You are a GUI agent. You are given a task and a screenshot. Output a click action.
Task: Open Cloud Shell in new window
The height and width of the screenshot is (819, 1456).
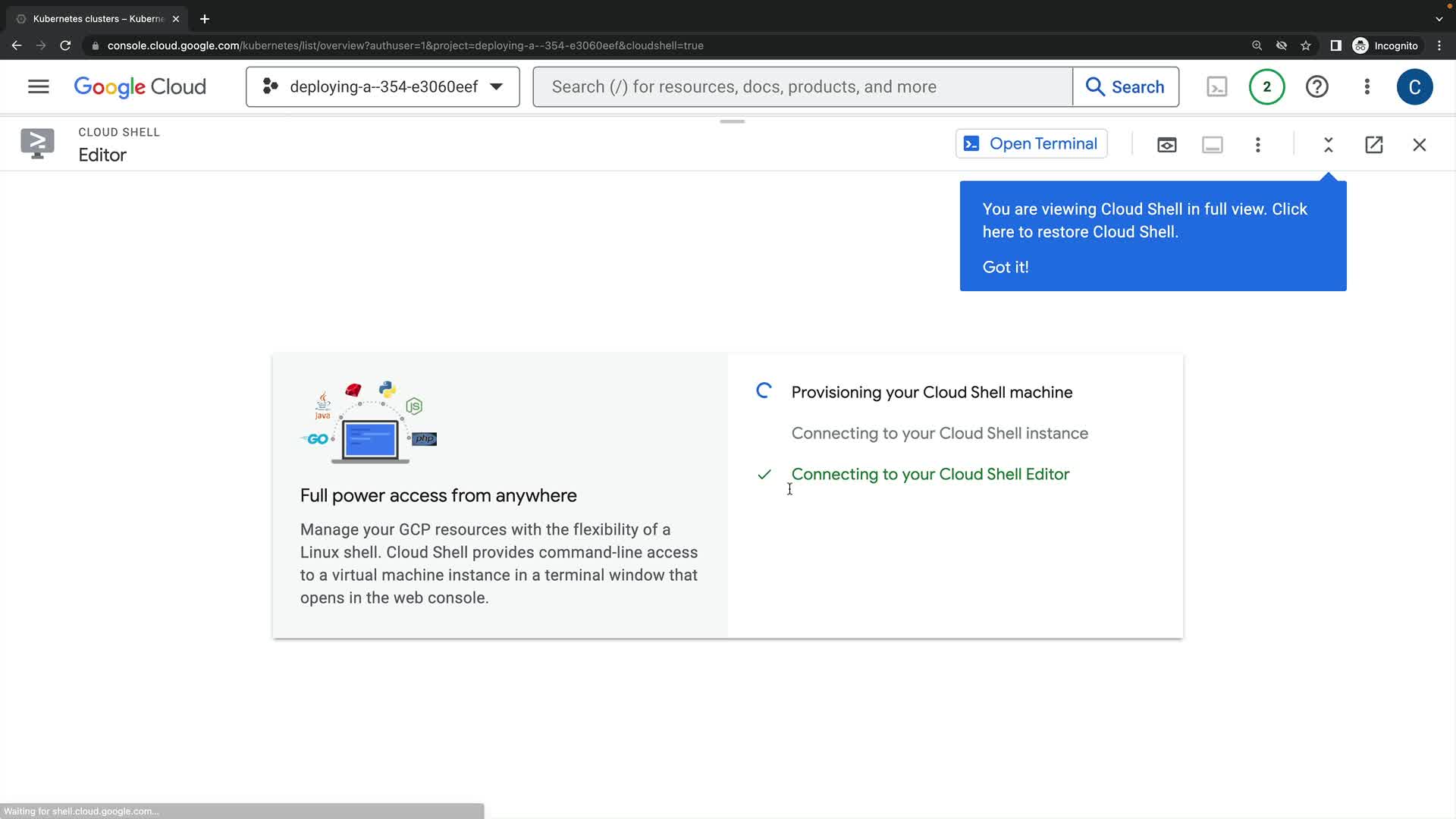[1373, 145]
